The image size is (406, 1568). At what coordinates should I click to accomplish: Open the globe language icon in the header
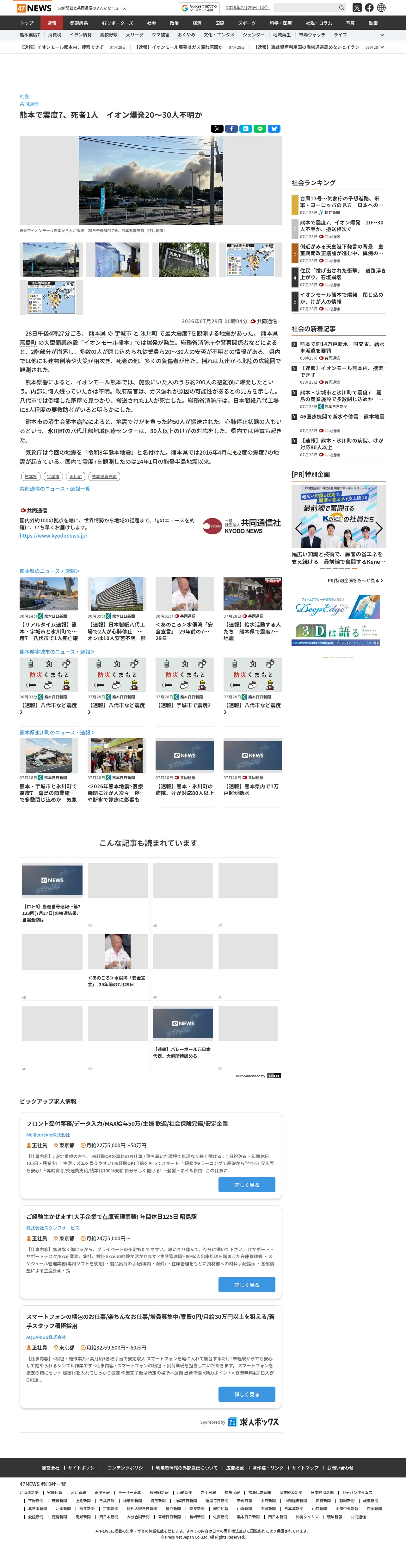pos(381,8)
